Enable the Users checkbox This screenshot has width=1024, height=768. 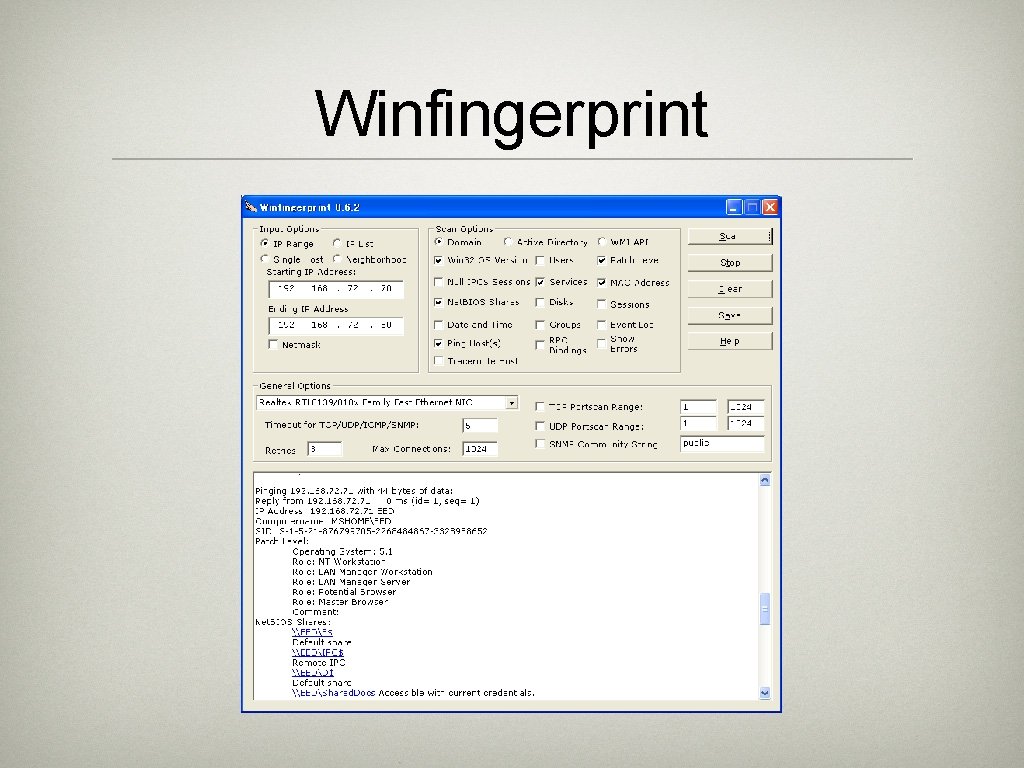[540, 260]
